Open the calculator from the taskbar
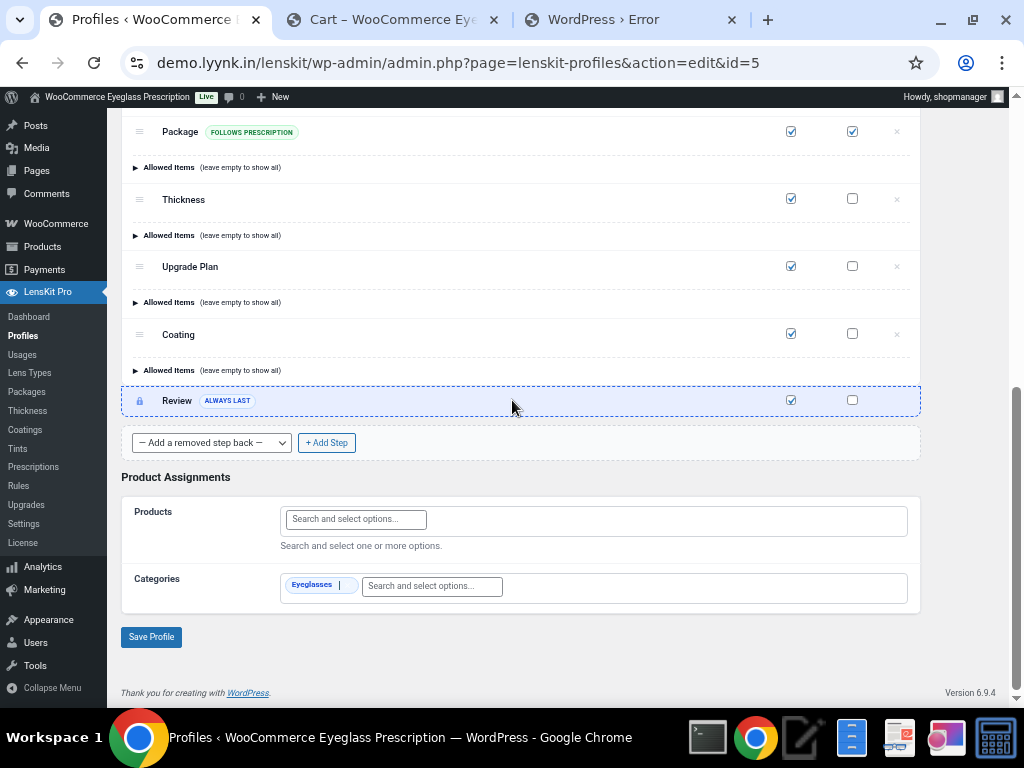 (996, 738)
